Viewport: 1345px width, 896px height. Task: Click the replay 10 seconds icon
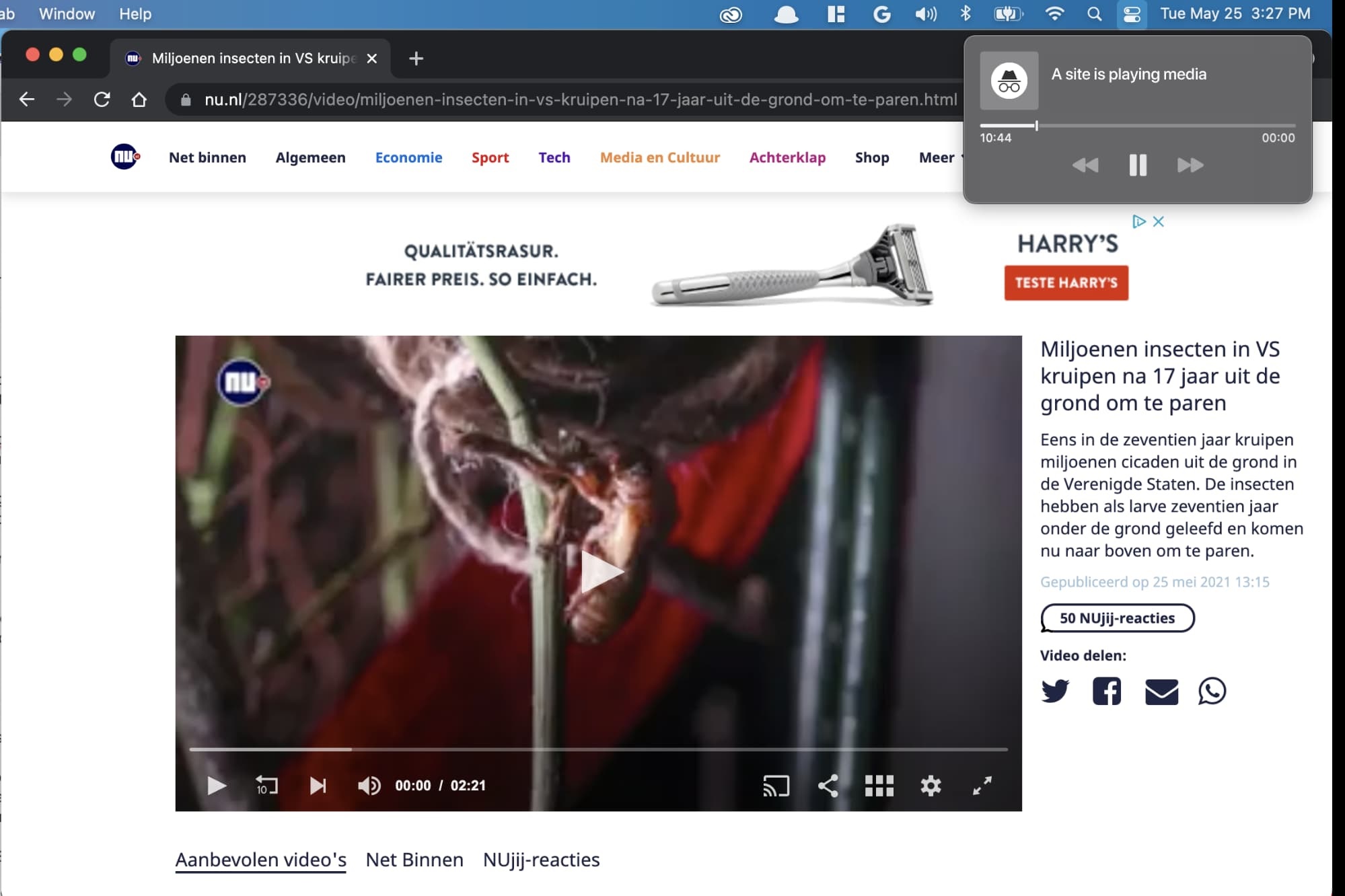(265, 785)
